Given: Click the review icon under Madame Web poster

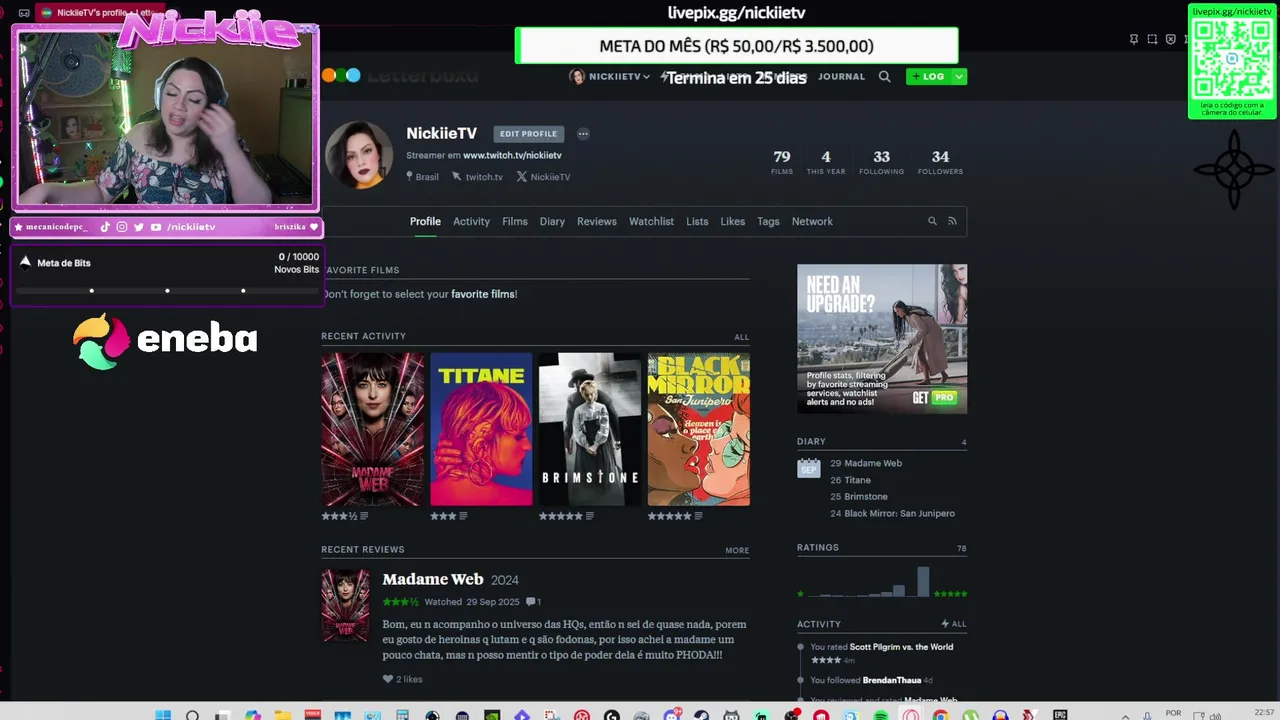Looking at the screenshot, I should coord(364,516).
